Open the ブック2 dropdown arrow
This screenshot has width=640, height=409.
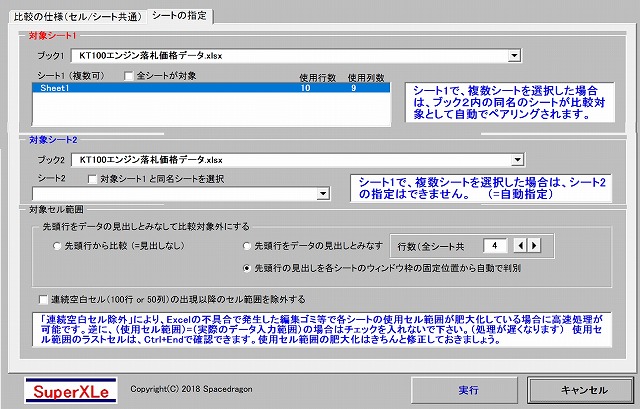coord(518,160)
